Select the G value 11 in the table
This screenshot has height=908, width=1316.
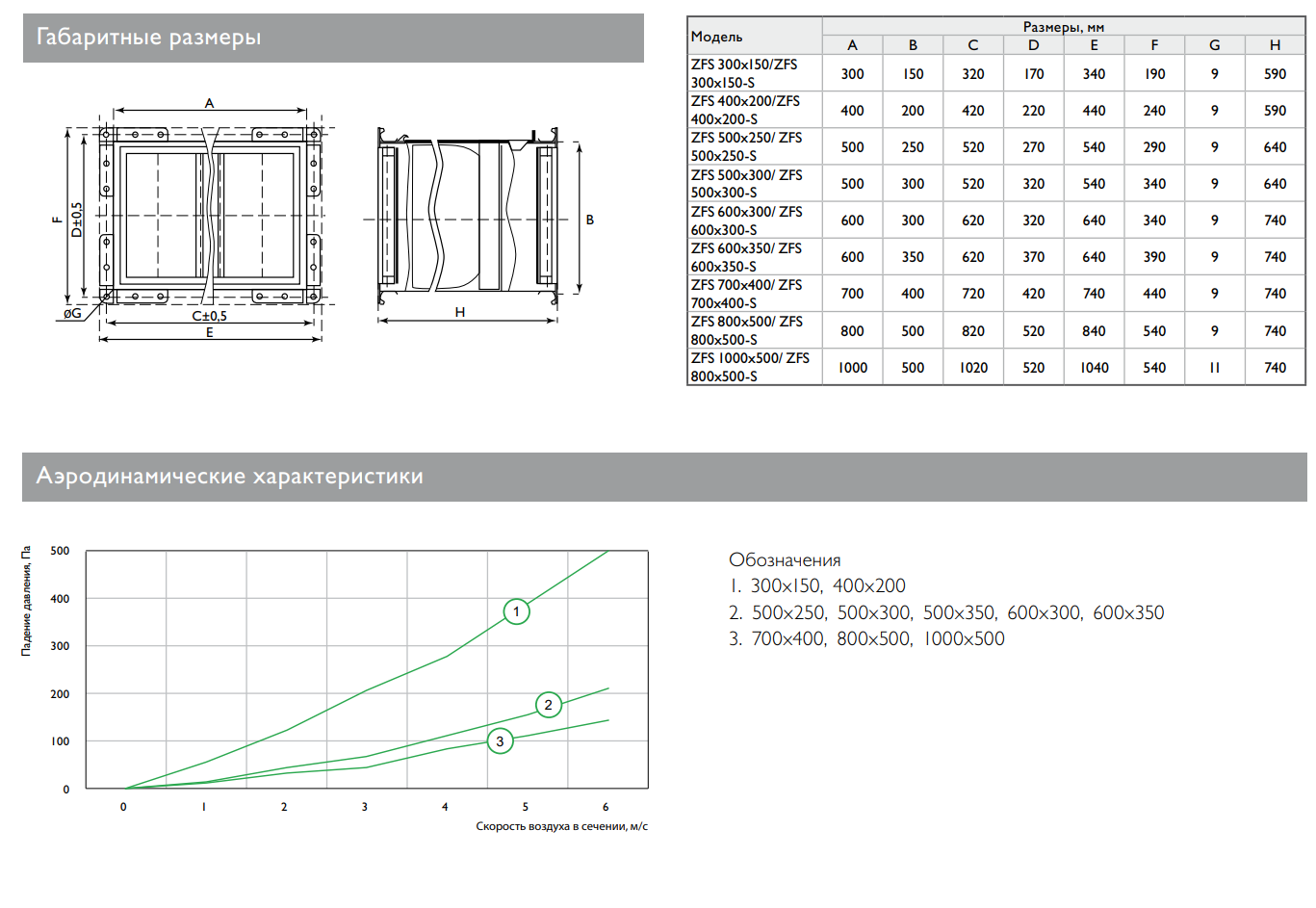tap(1215, 368)
